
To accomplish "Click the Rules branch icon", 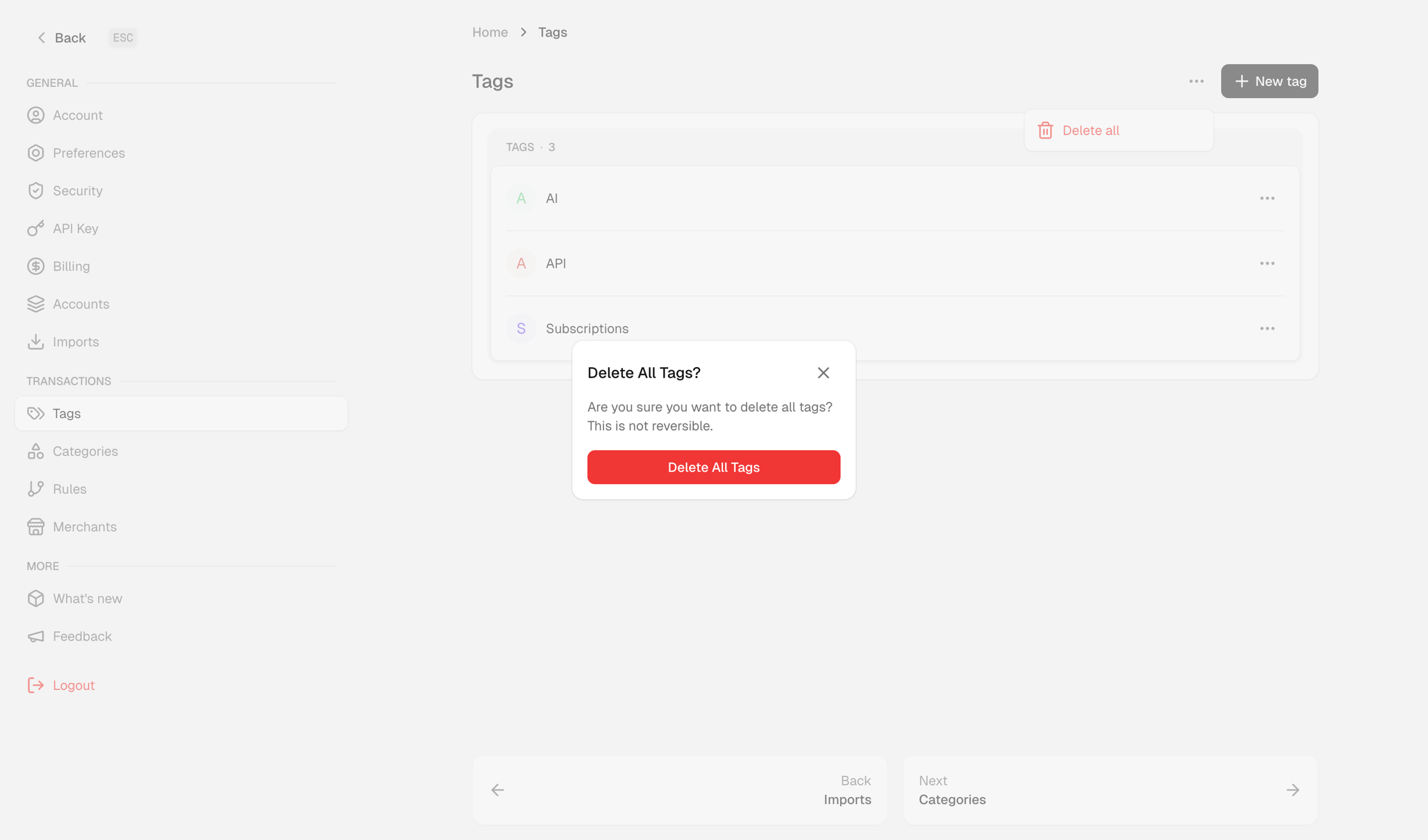I will point(36,489).
